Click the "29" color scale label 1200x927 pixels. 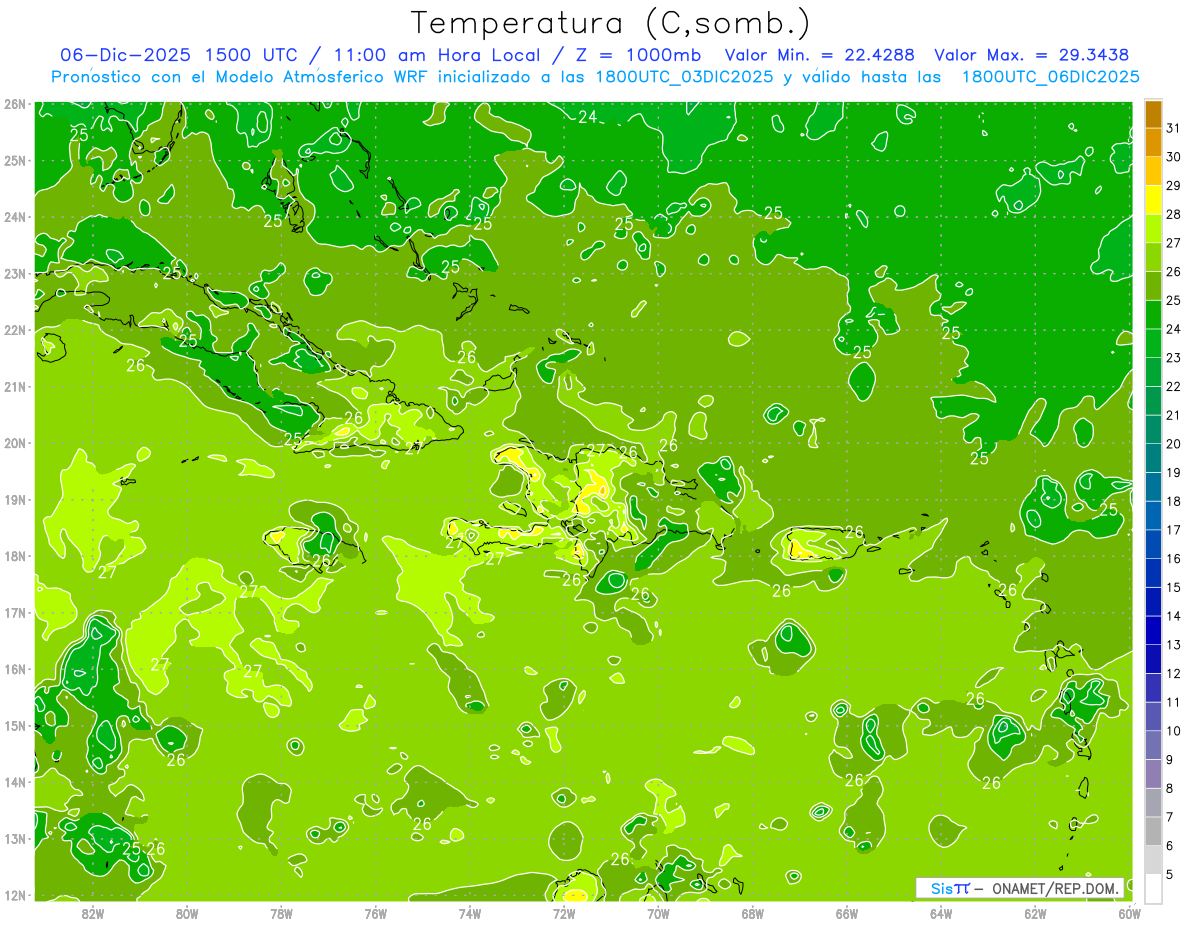tap(1173, 186)
